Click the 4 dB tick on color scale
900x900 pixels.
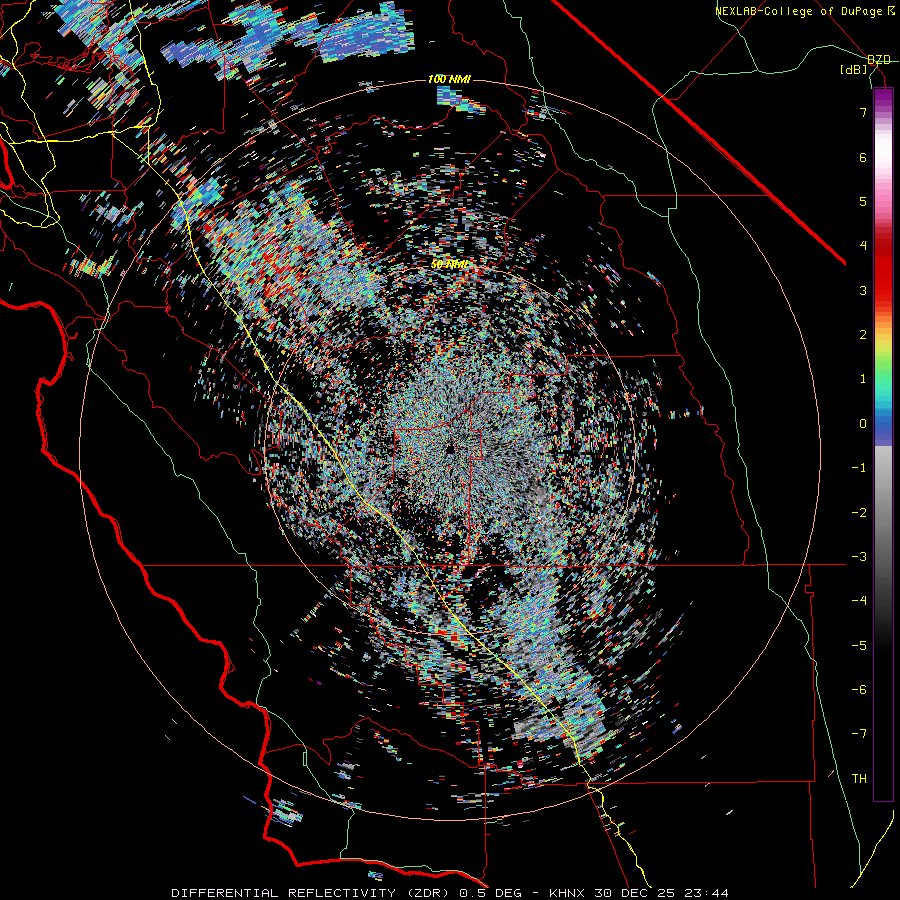863,246
